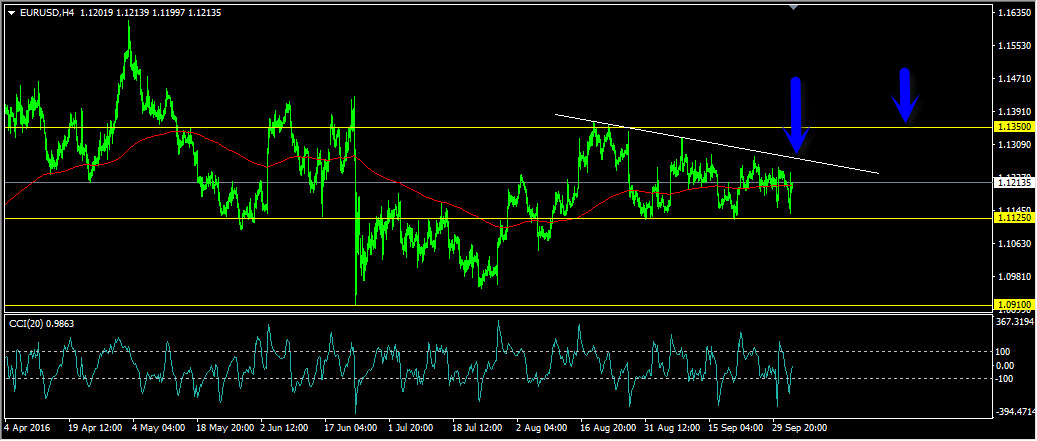Screen dimensions: 1037x441
Task: Click the 1.16350 price scale value
Action: tap(1015, 13)
